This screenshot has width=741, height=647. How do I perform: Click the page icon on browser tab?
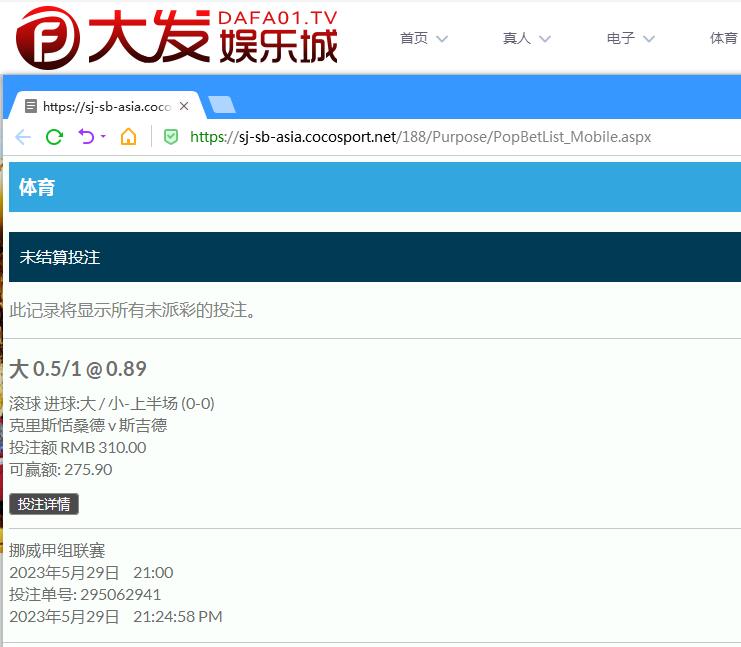click(31, 106)
